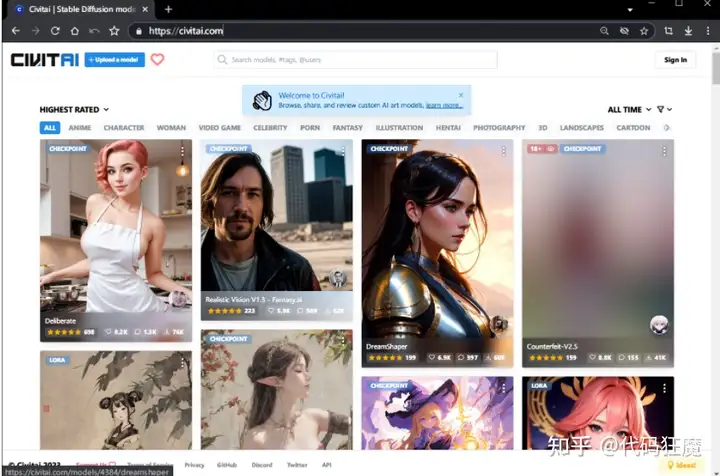
Task: Click the yellow Ideas button
Action: (681, 465)
